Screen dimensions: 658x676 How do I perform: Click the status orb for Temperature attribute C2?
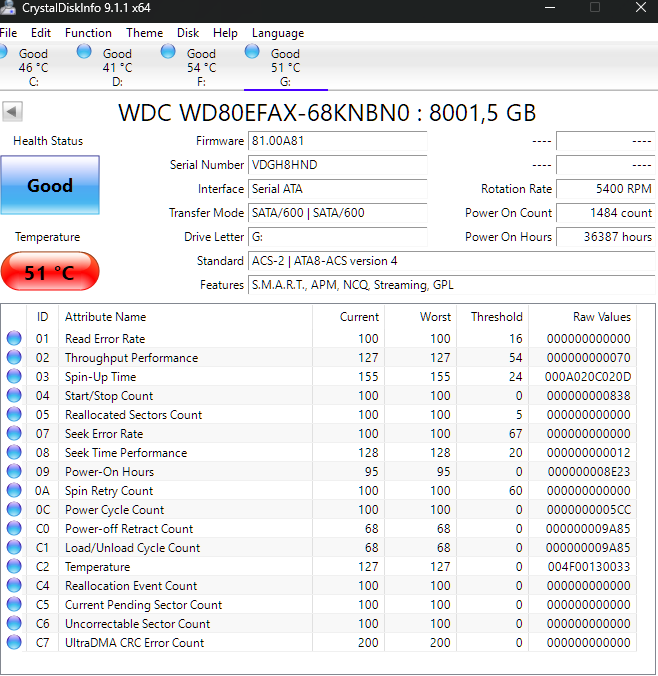pos(14,566)
